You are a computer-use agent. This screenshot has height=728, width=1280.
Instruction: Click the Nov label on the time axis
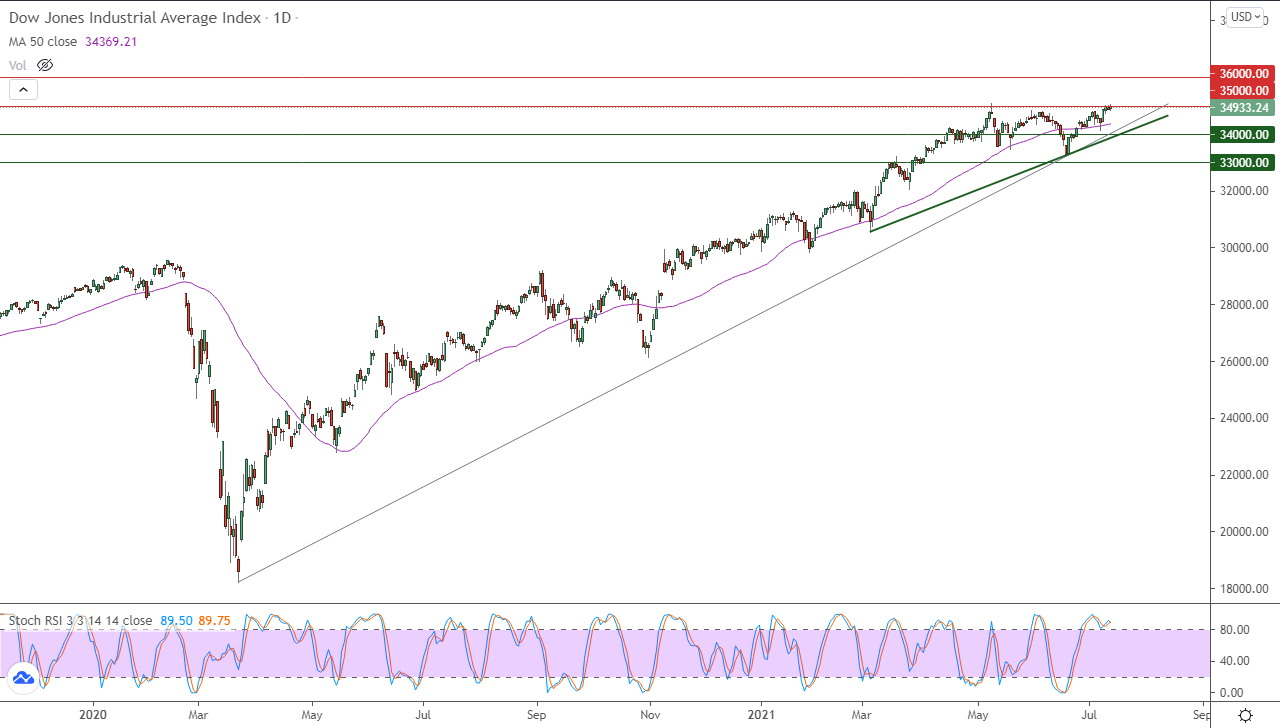point(651,715)
